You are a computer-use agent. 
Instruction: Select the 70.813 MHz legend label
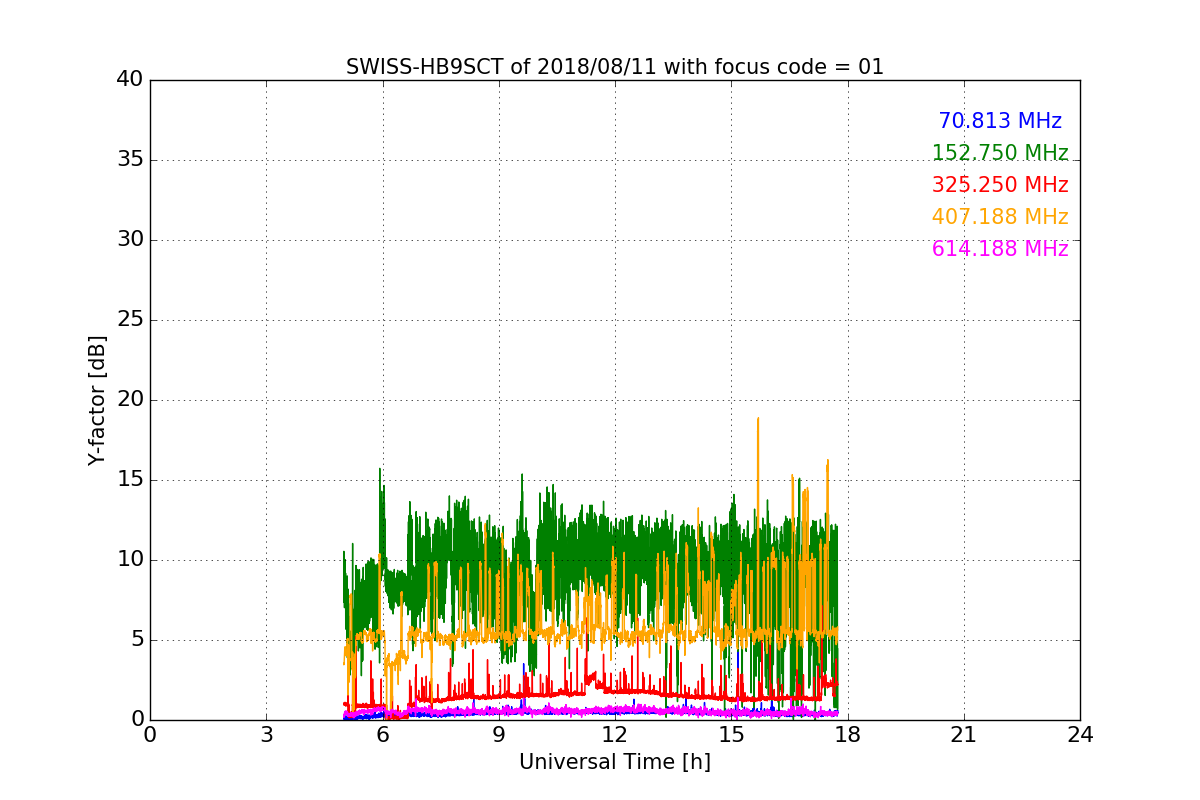pyautogui.click(x=1000, y=121)
